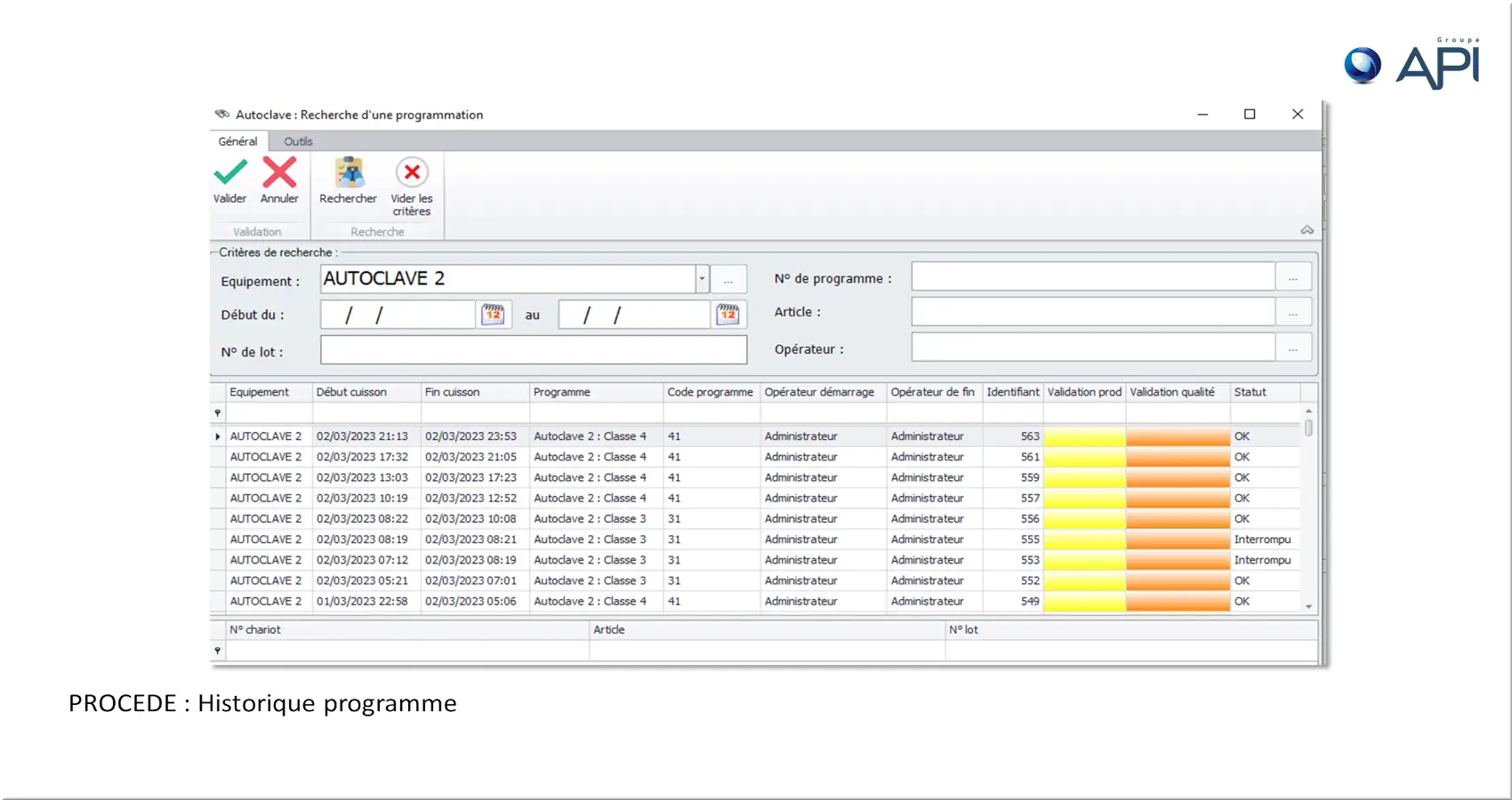The width and height of the screenshot is (1512, 800).
Task: Sort by the Opérateur démarrage column header
Action: 823,392
